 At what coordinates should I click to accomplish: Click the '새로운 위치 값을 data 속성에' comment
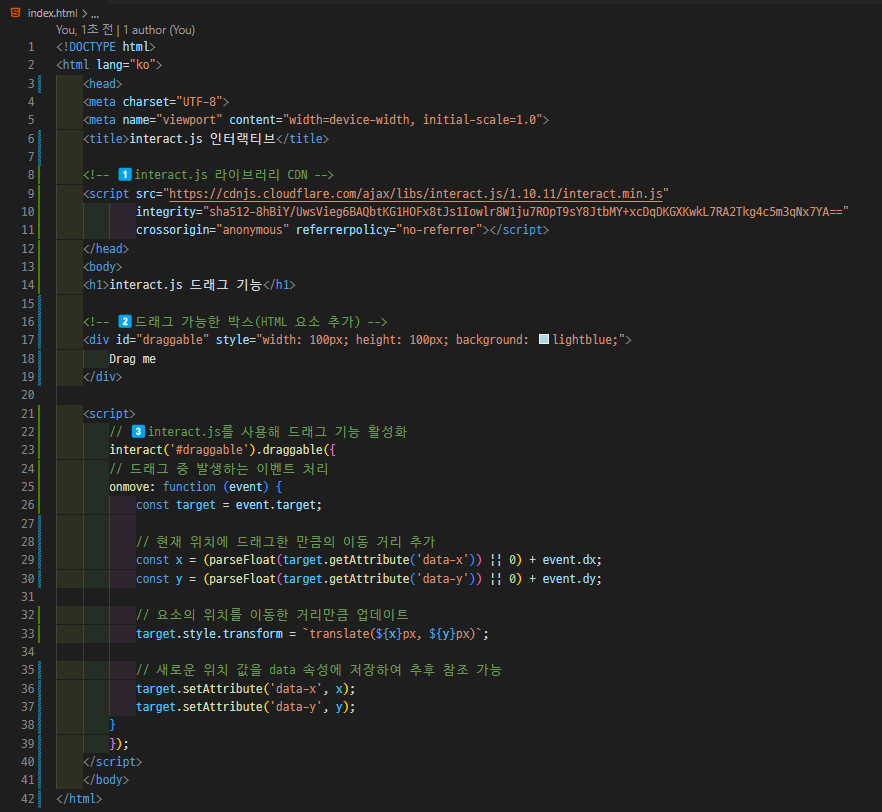[x=319, y=670]
